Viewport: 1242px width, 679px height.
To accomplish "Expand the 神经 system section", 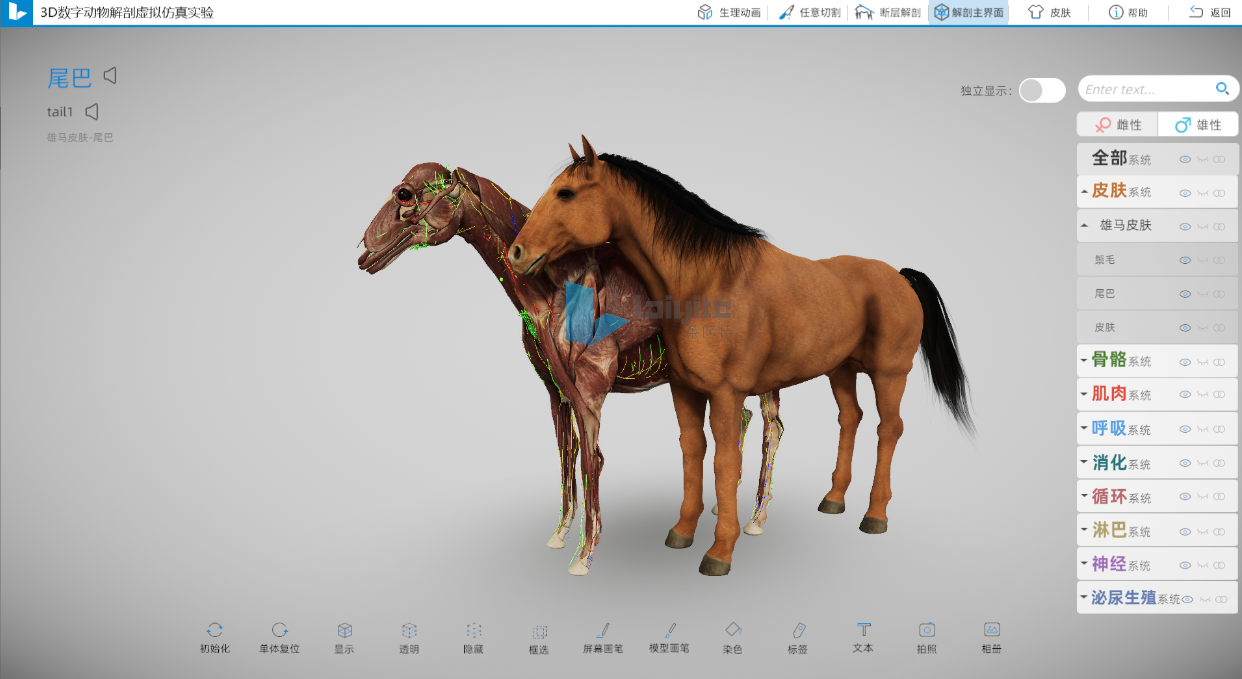I will [1085, 564].
